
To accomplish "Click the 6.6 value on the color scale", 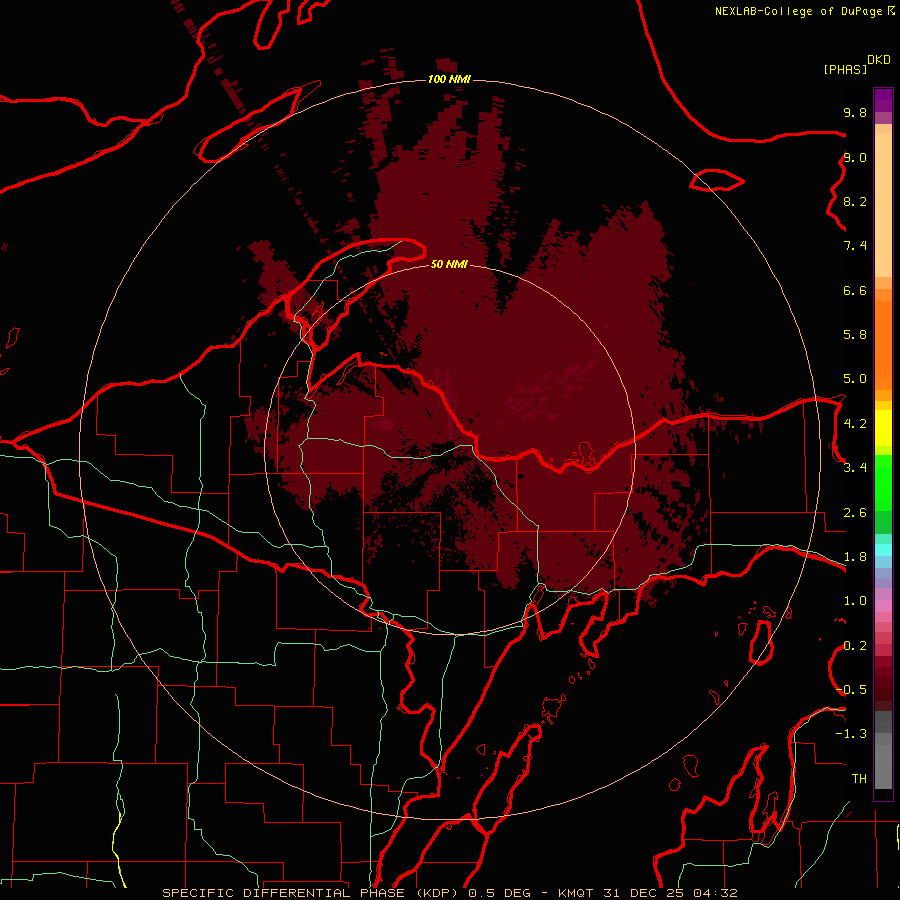I will 855,290.
